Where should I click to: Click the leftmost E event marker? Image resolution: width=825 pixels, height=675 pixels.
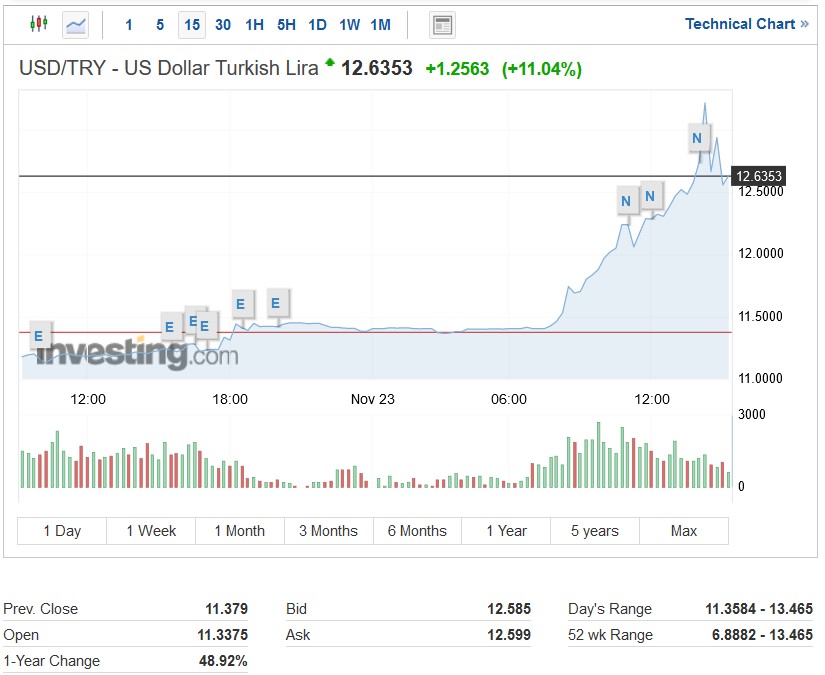click(x=39, y=336)
